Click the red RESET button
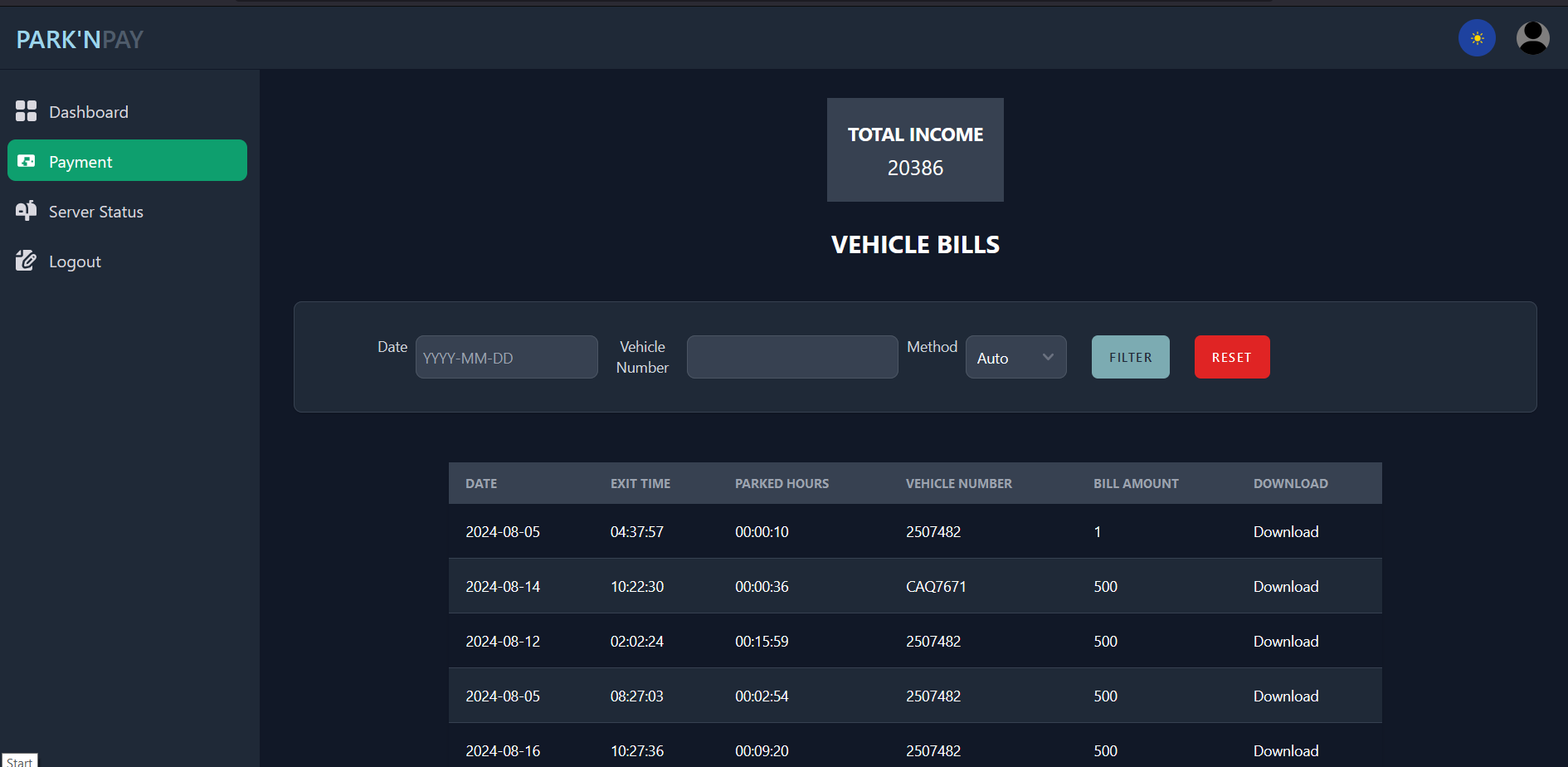The width and height of the screenshot is (1568, 767). (x=1231, y=357)
